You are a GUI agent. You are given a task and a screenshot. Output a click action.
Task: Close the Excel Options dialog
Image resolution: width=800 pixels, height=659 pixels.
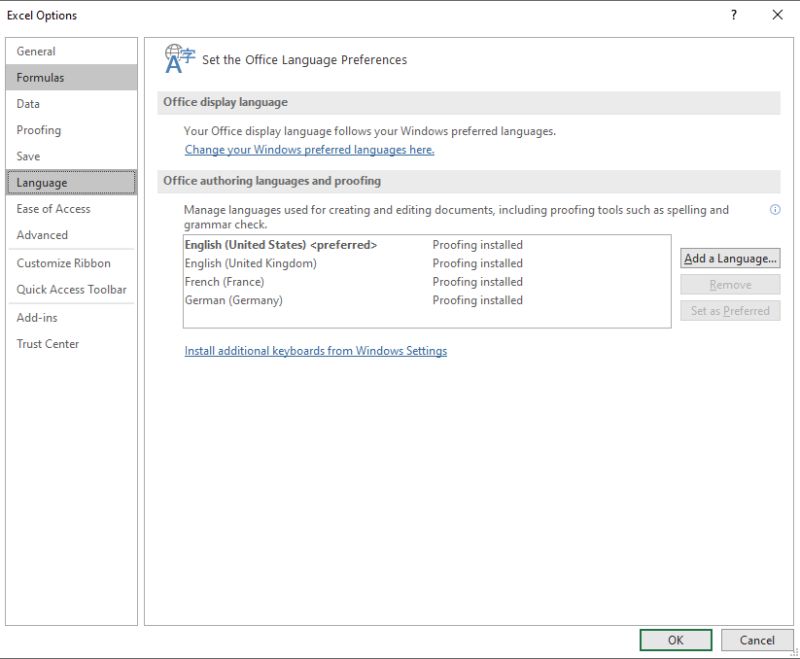pos(777,15)
